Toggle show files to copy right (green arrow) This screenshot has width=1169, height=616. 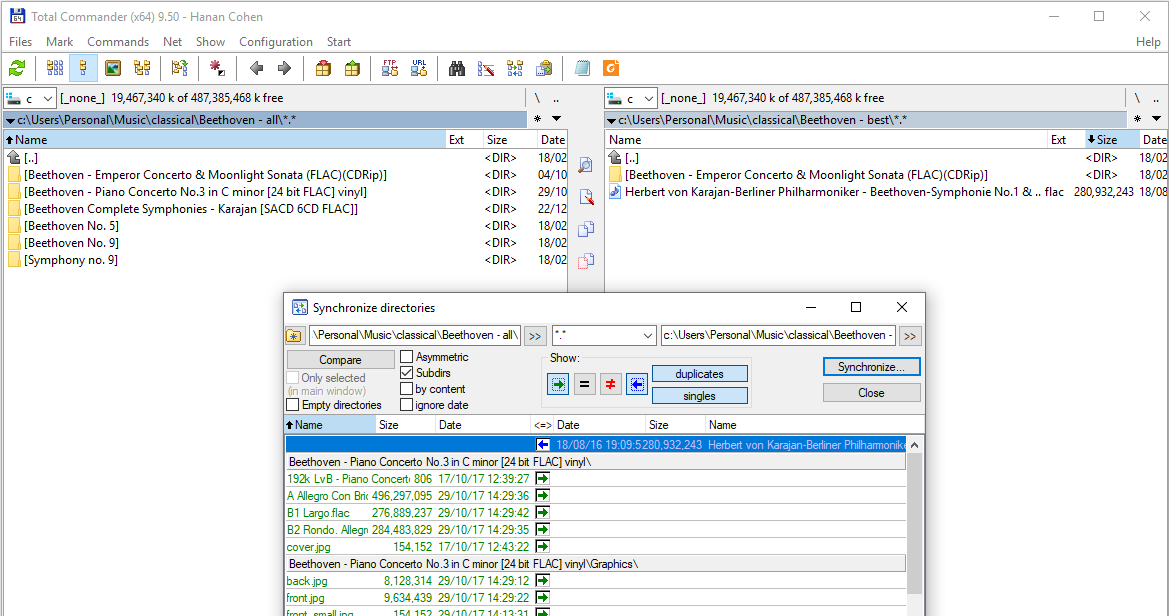pos(558,384)
